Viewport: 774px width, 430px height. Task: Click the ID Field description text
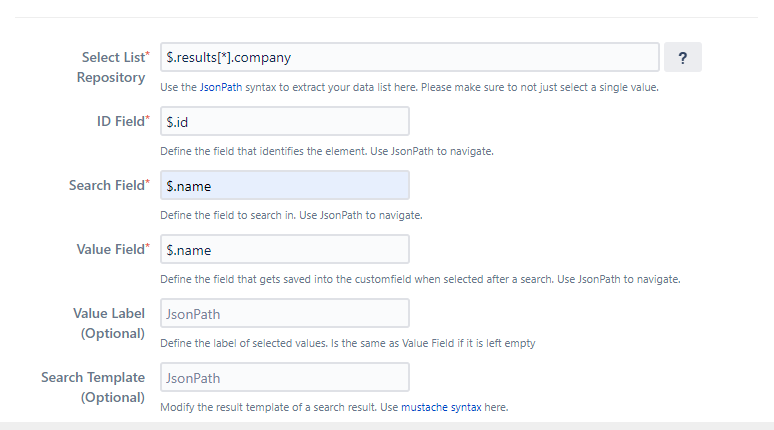coord(327,151)
